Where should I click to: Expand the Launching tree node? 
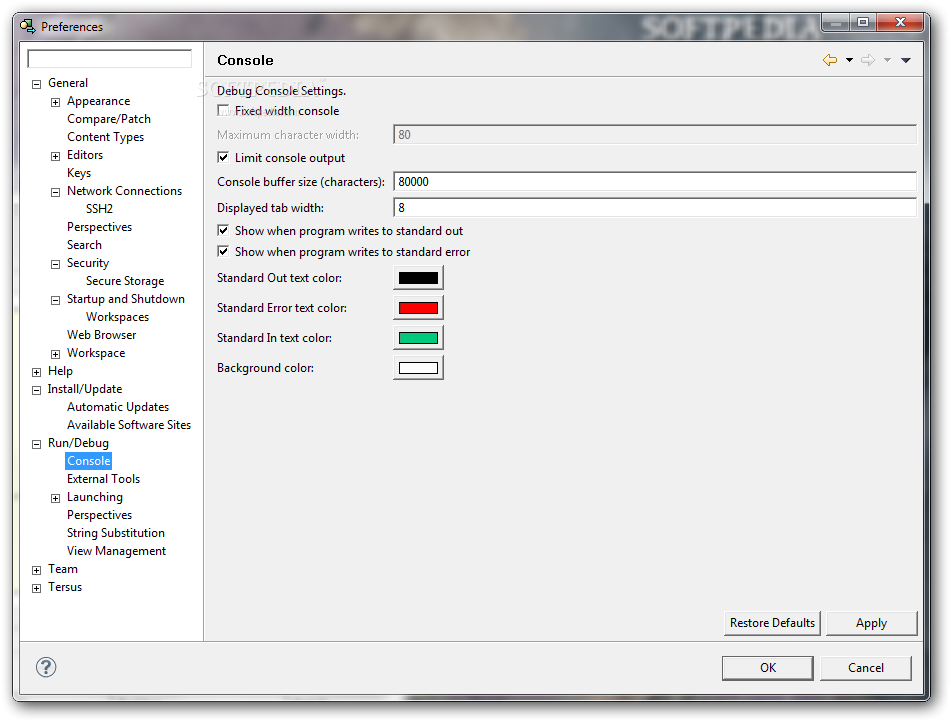tap(55, 499)
